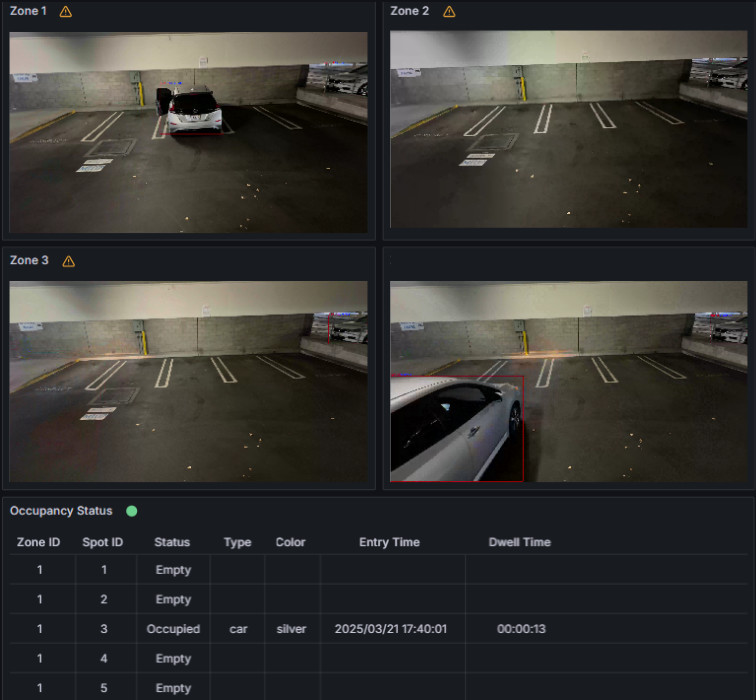Click the Entry Time column header
Image resolution: width=756 pixels, height=700 pixels.
[x=389, y=542]
